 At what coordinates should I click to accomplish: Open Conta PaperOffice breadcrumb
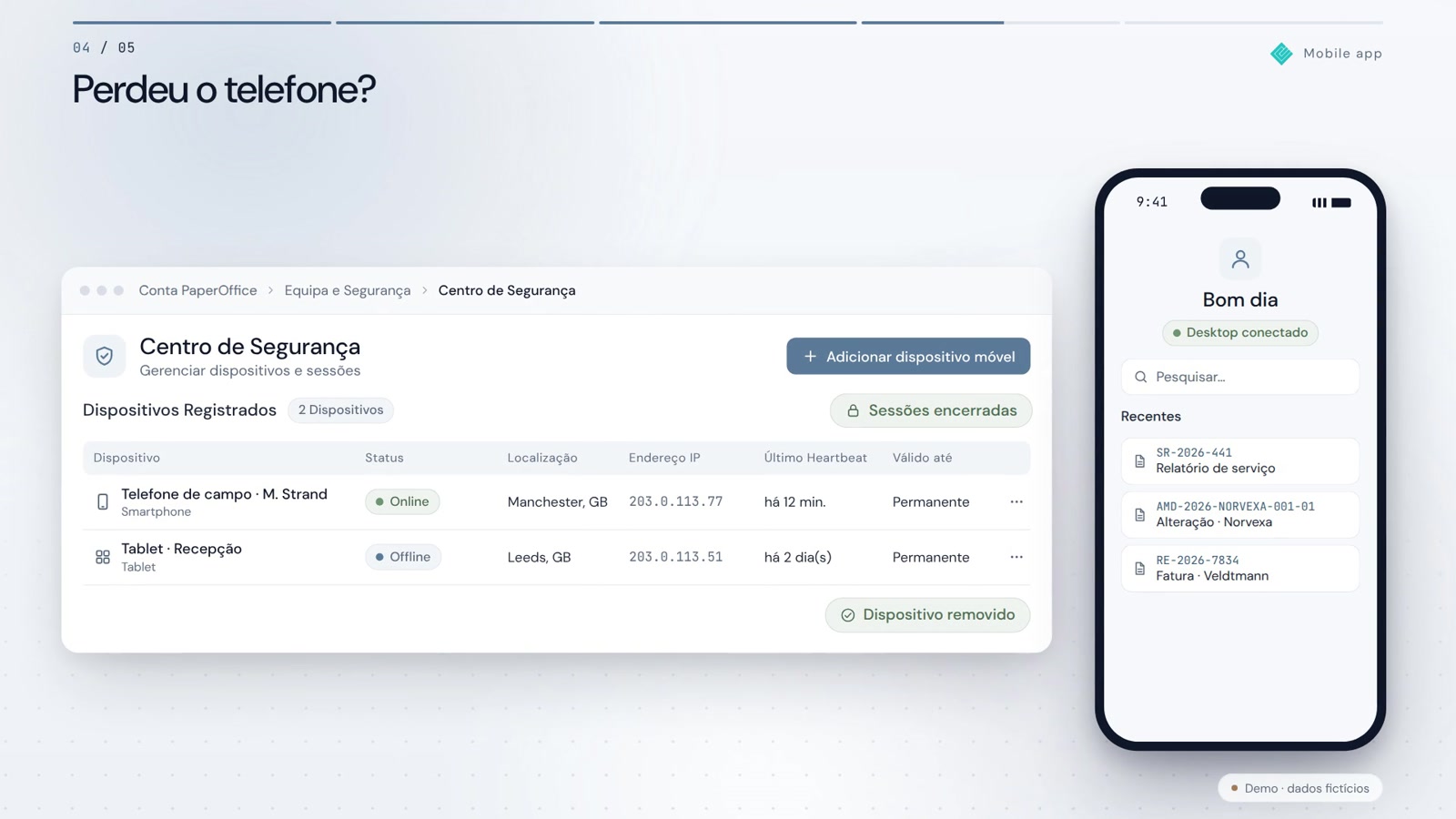coord(197,290)
